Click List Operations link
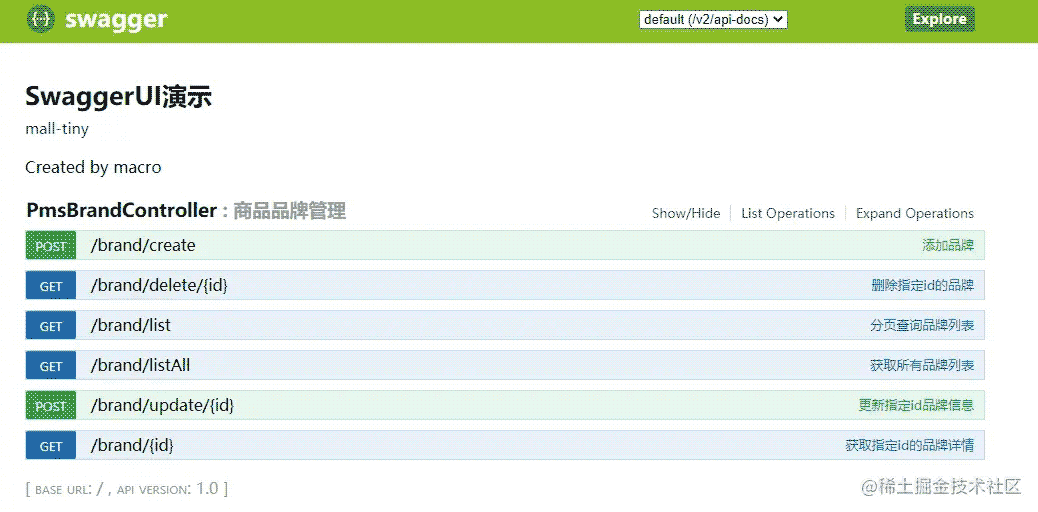 click(787, 213)
